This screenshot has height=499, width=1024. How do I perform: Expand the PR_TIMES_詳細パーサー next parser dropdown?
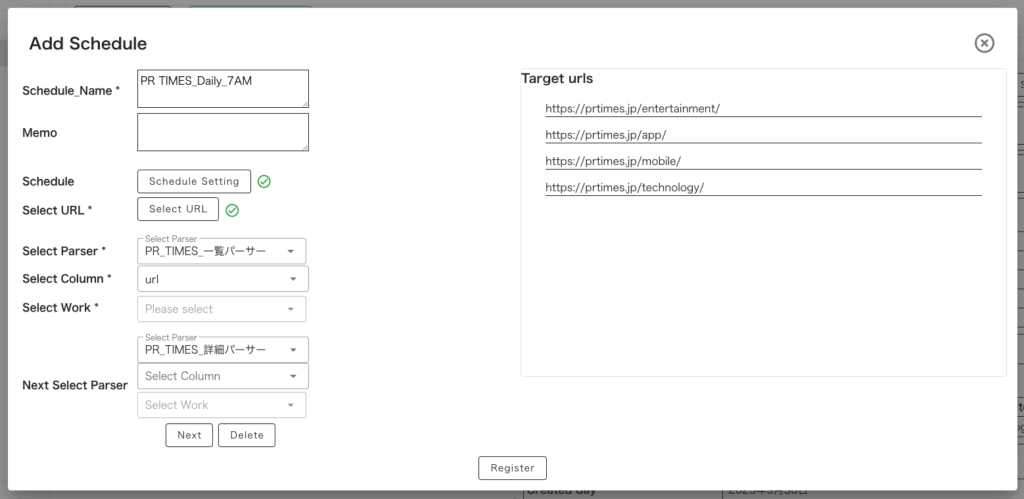221,349
